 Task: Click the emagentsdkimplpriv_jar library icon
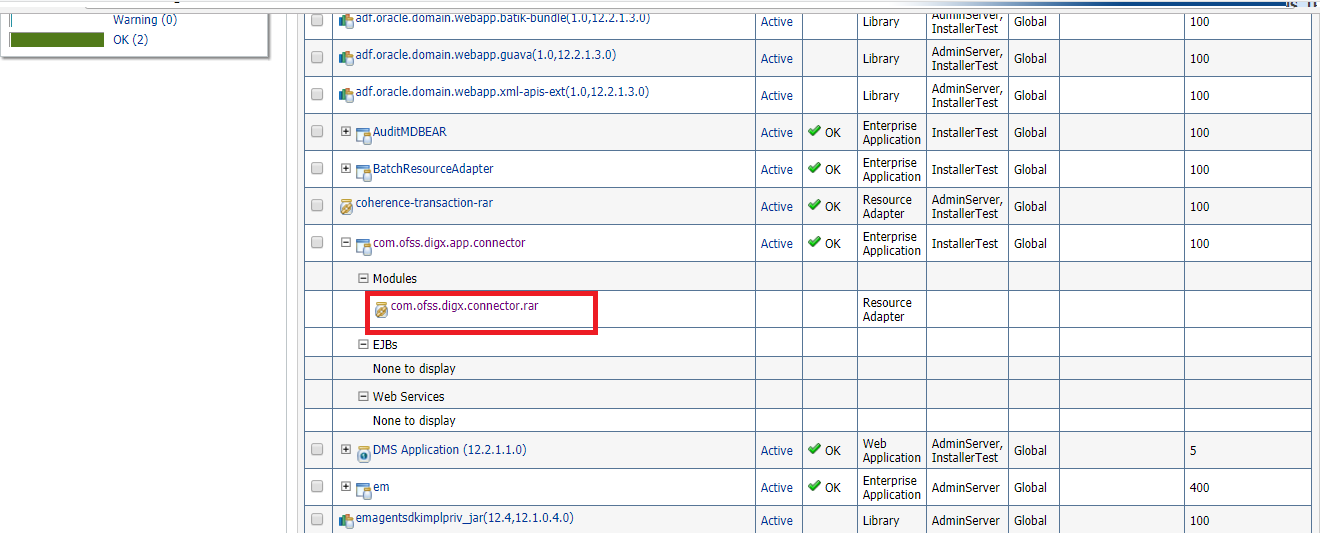347,520
